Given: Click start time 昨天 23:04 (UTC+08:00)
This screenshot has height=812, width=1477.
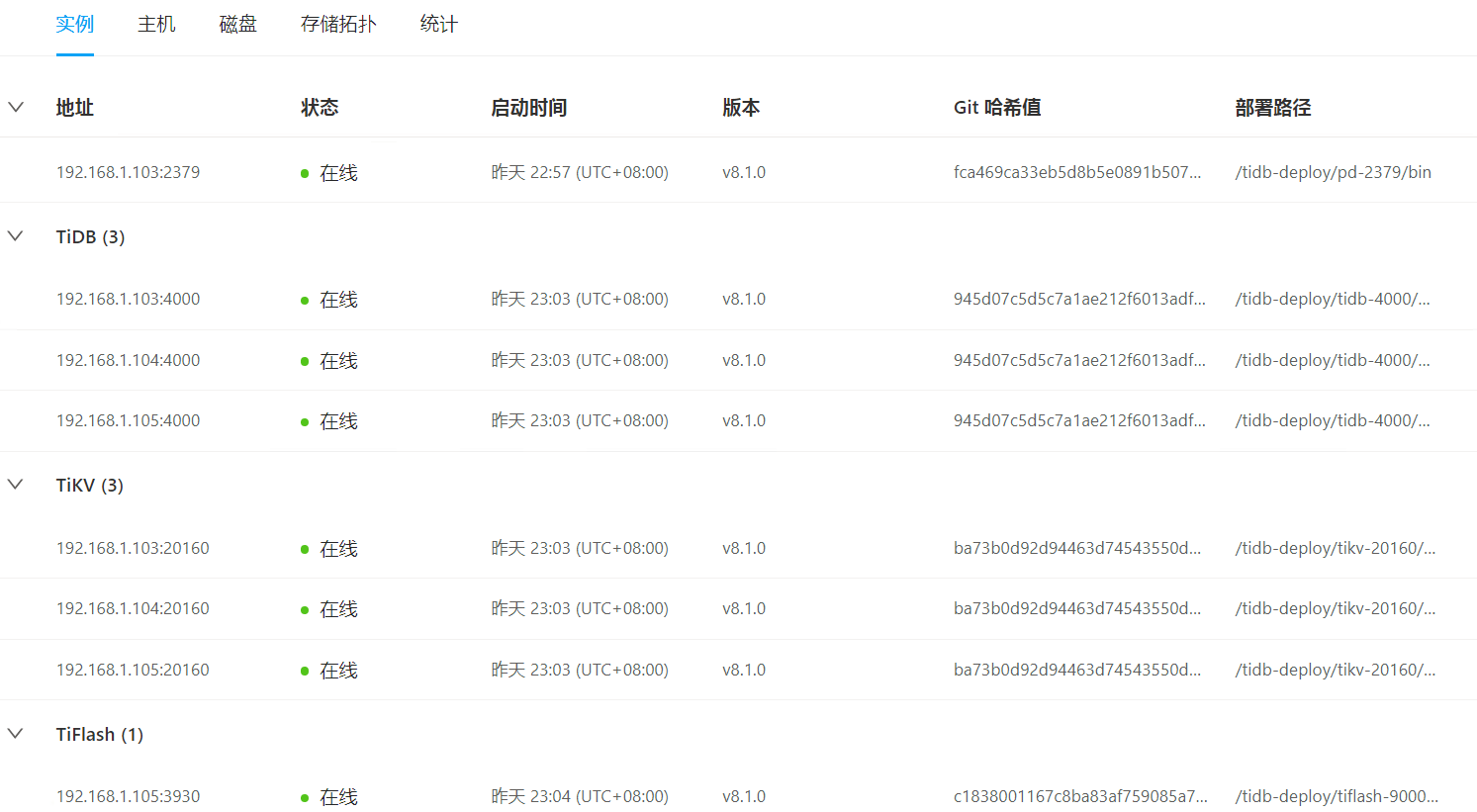Looking at the screenshot, I should tap(580, 796).
